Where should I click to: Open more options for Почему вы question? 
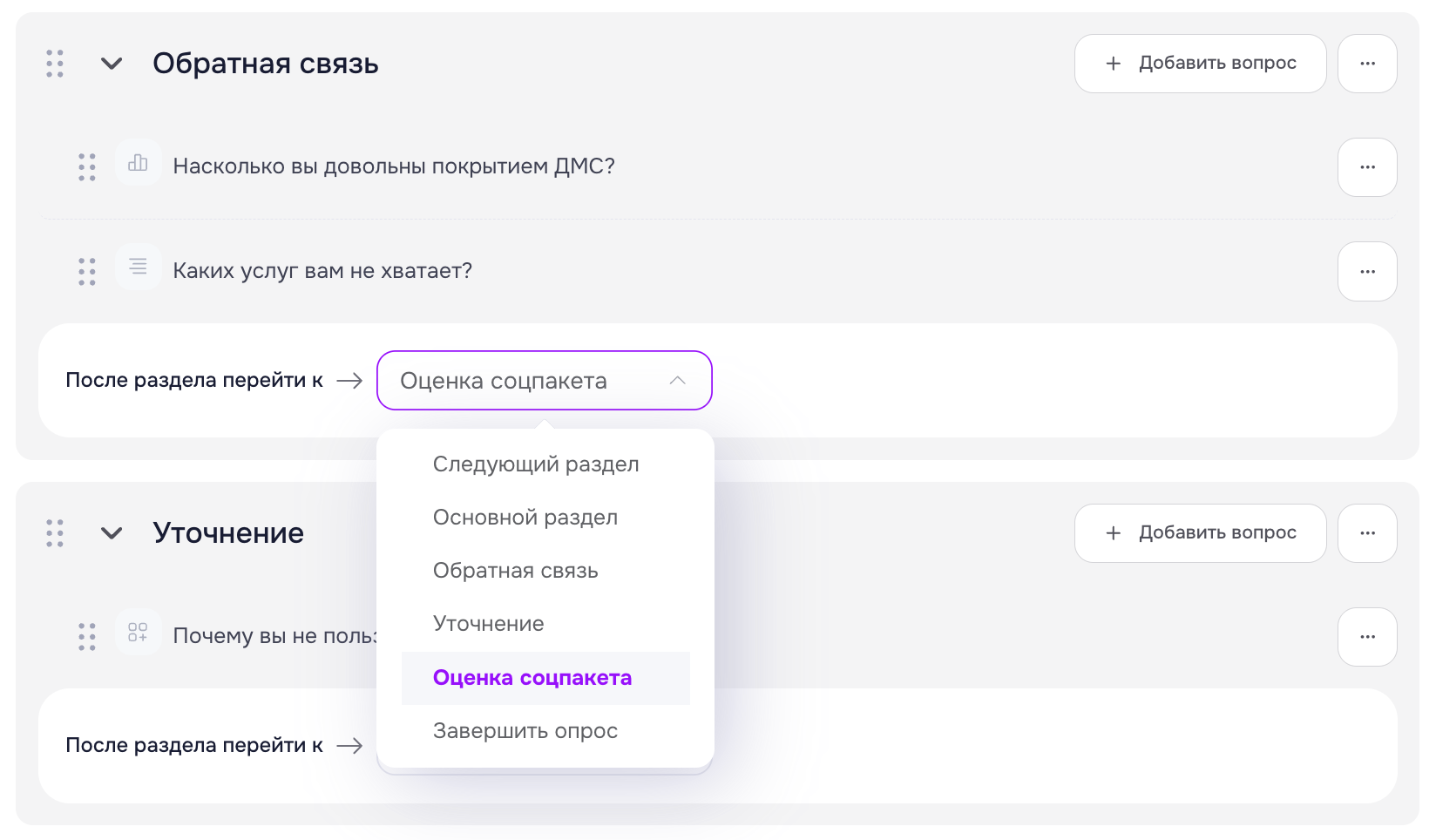[x=1367, y=637]
